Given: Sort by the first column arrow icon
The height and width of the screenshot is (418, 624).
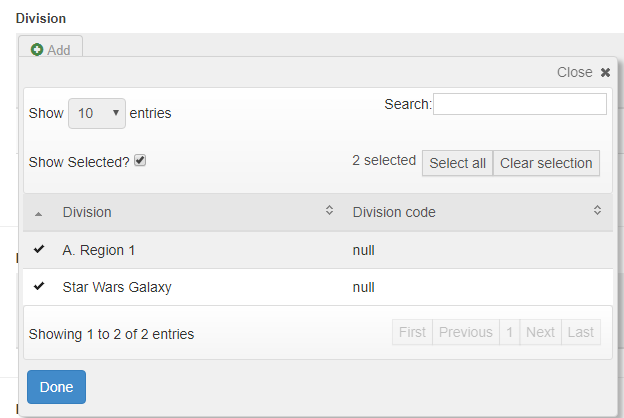Looking at the screenshot, I should (x=39, y=213).
